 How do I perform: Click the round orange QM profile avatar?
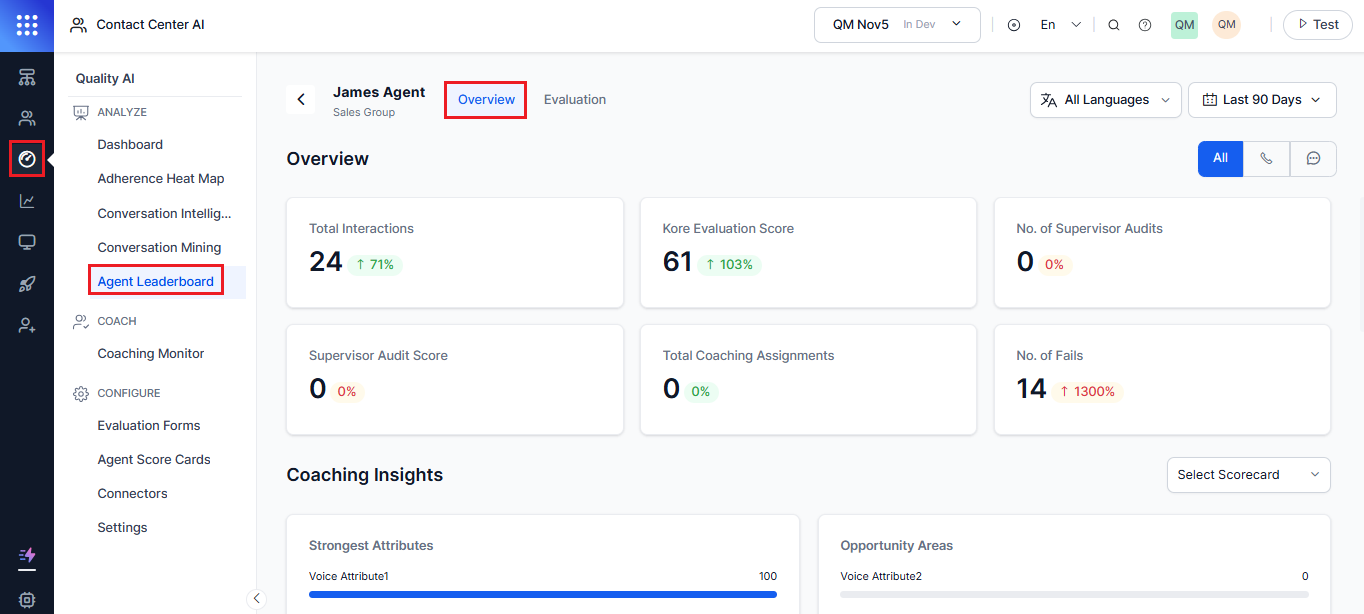pyautogui.click(x=1227, y=25)
